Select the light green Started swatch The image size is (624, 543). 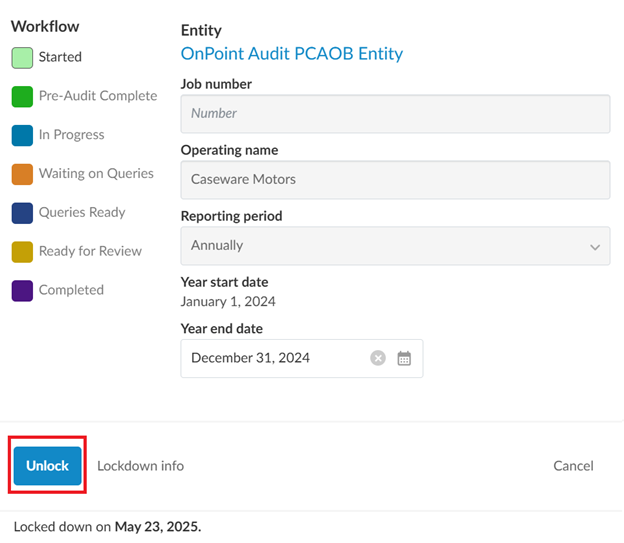click(22, 58)
